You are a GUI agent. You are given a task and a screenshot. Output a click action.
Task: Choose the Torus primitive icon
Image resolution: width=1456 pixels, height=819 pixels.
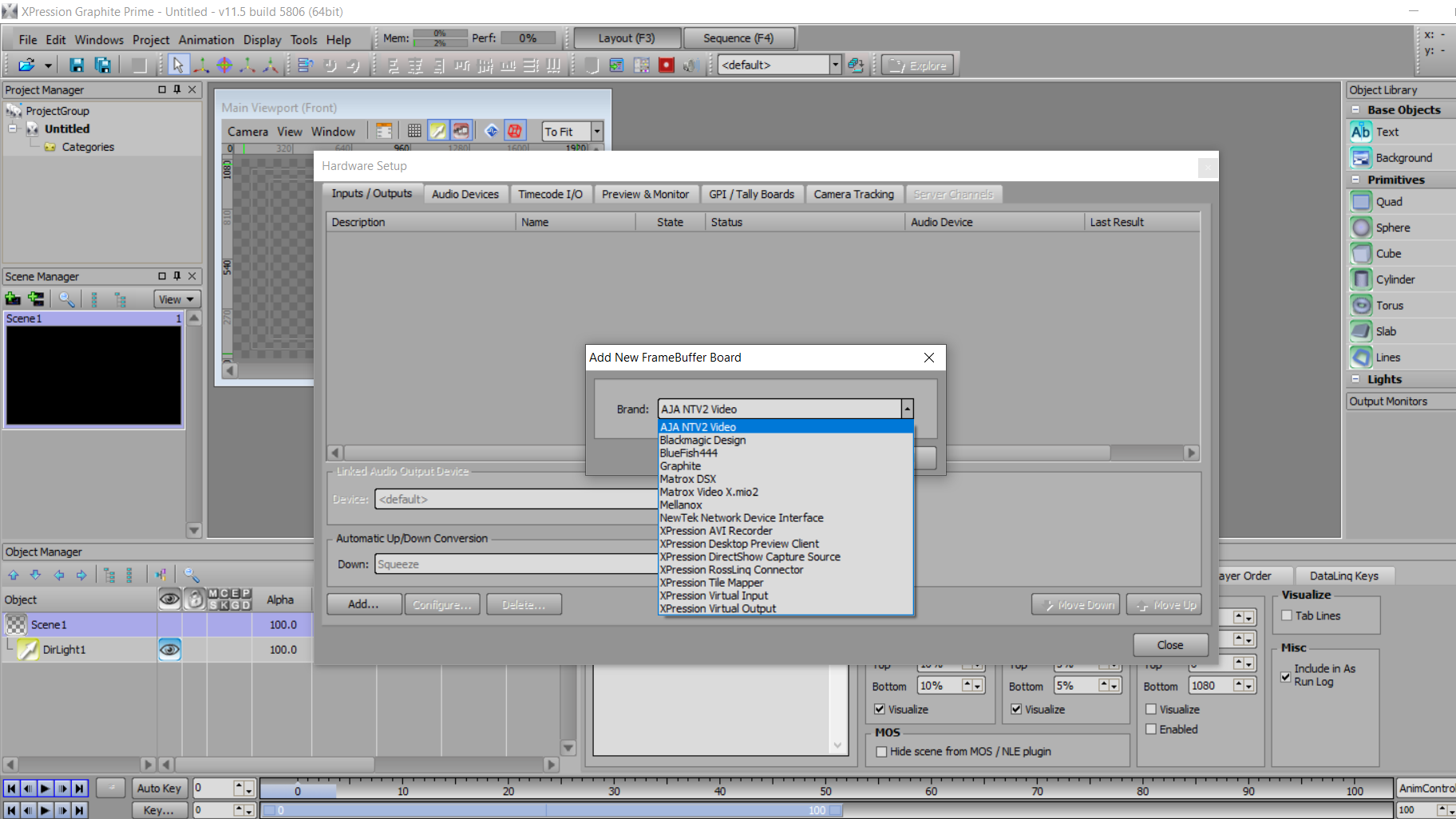(1361, 306)
